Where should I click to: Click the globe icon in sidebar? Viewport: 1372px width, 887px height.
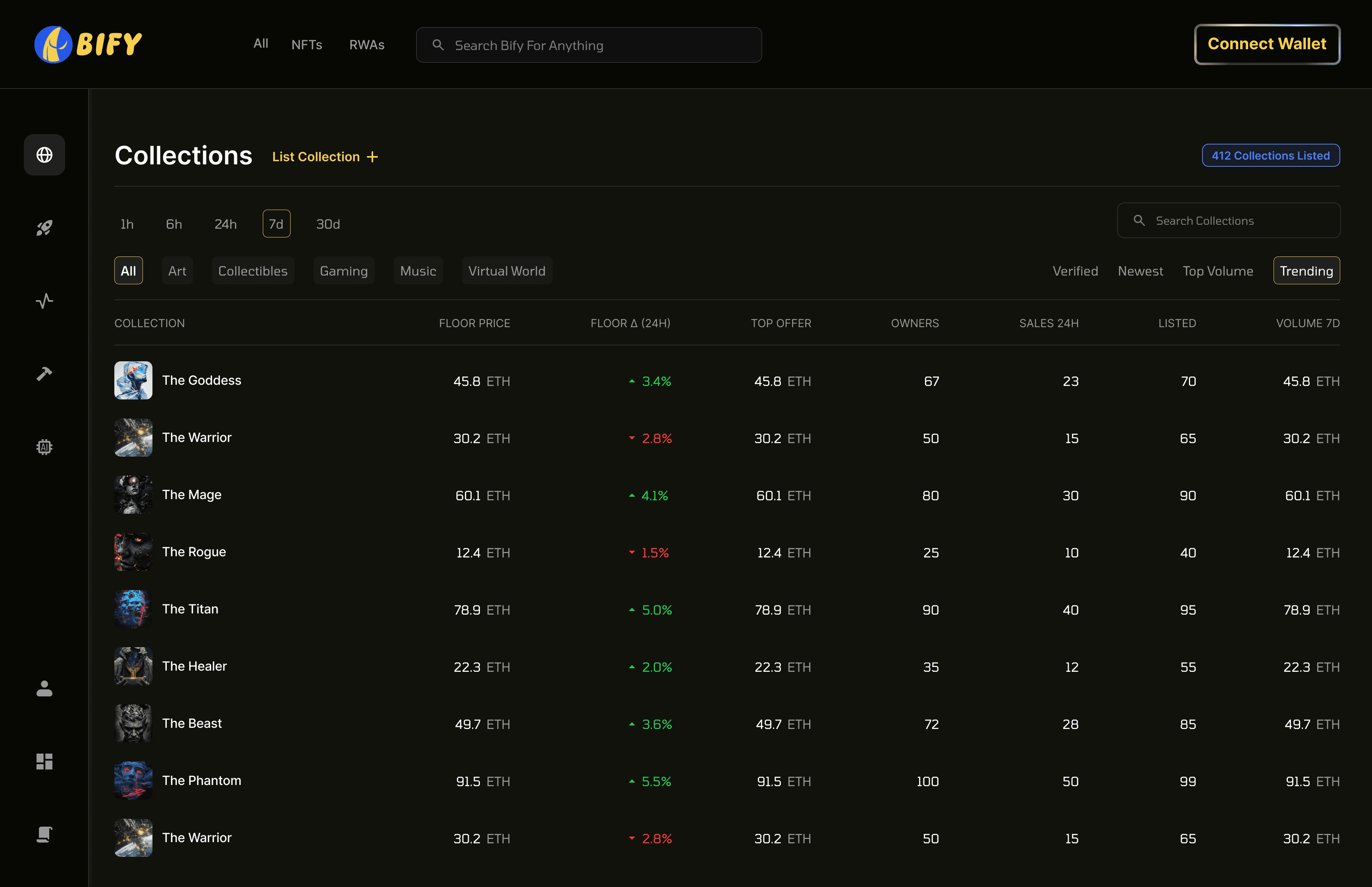[44, 155]
